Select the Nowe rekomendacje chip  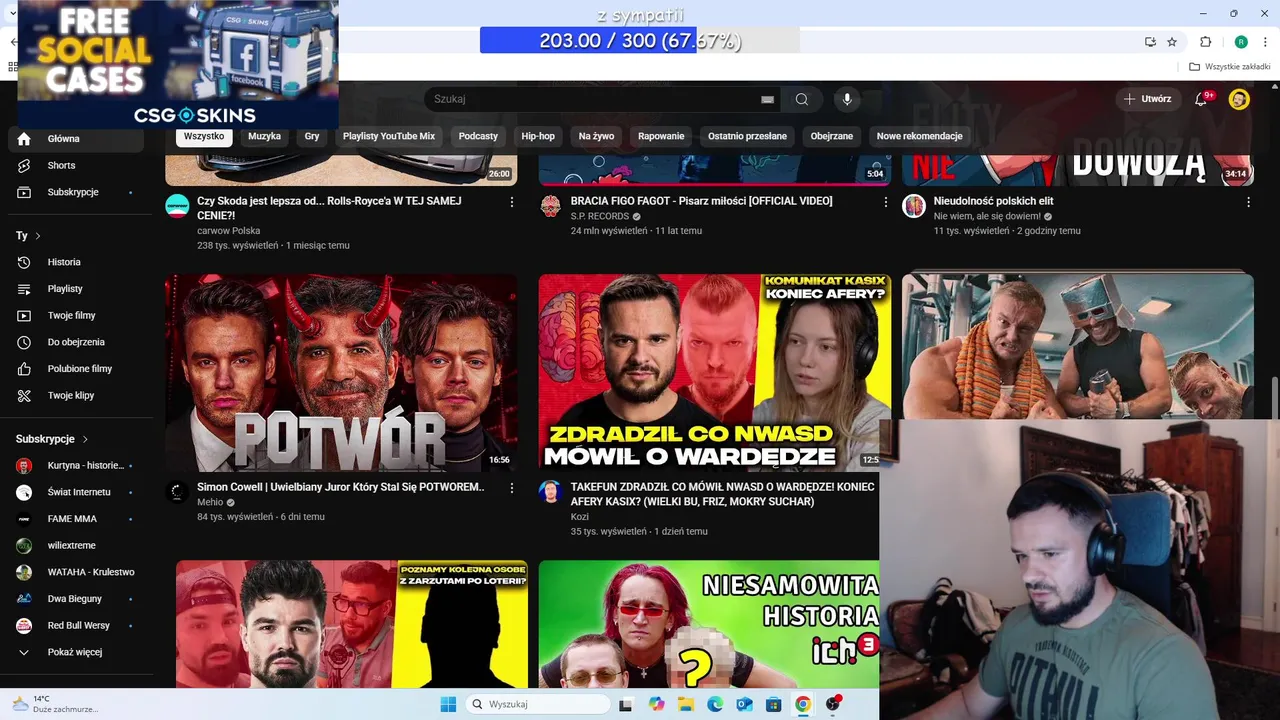click(919, 136)
